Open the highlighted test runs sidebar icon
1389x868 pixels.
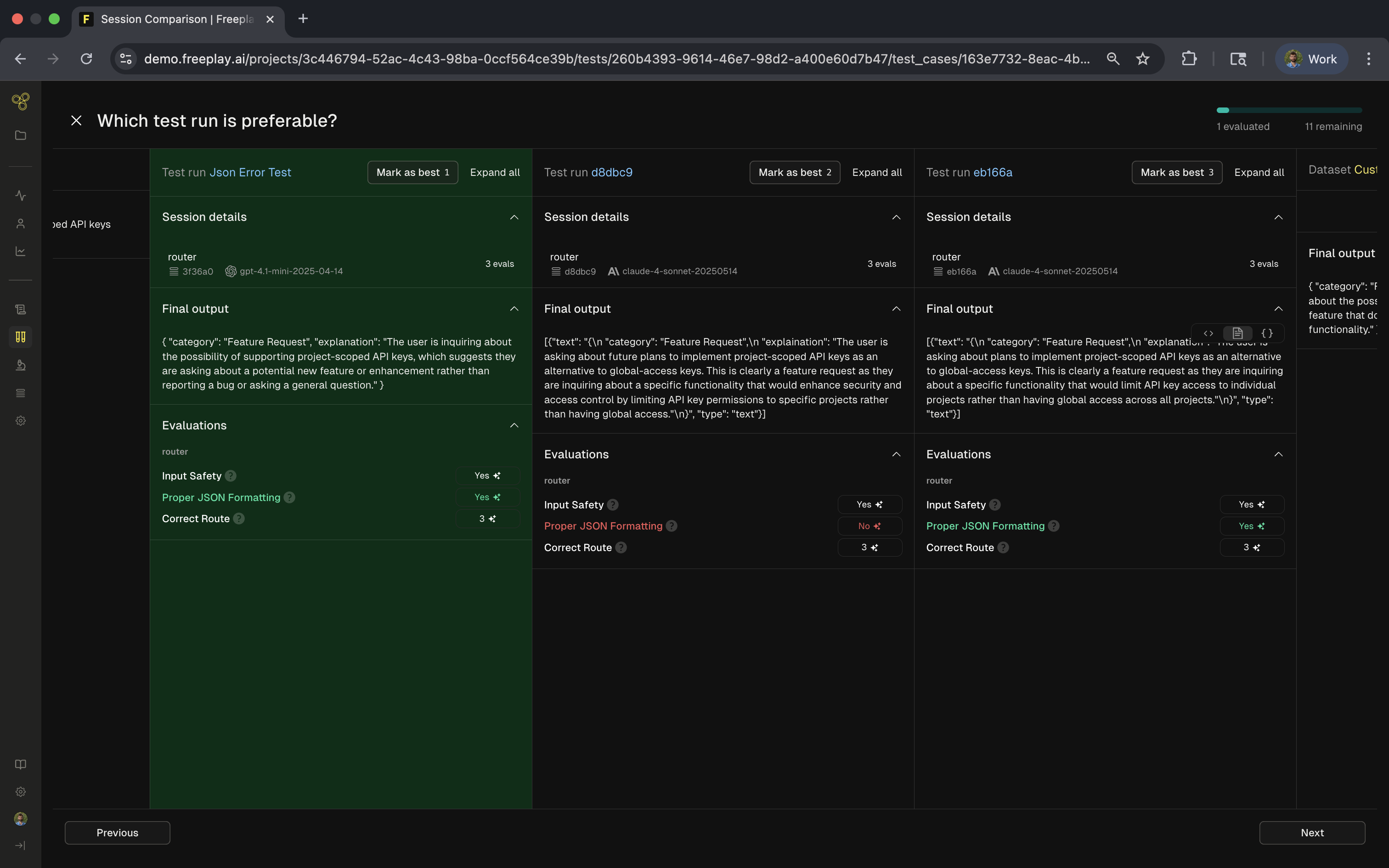pos(21,337)
